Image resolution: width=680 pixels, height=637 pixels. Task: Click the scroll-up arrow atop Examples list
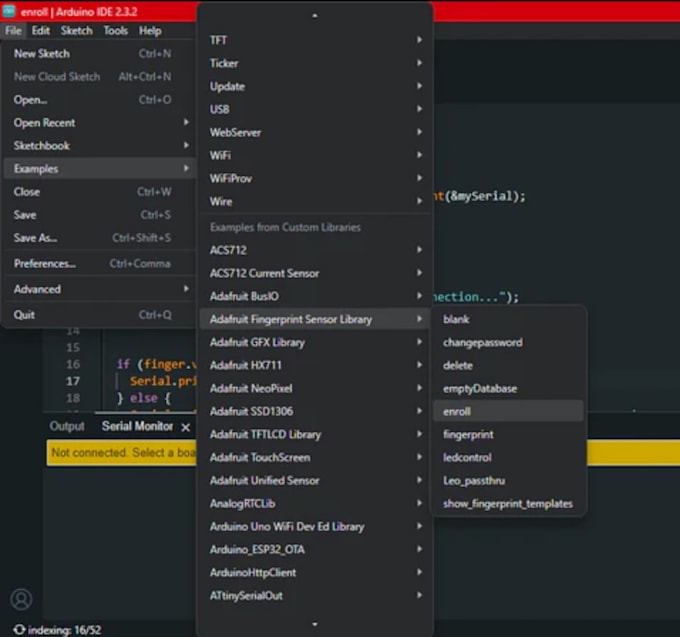tap(315, 16)
